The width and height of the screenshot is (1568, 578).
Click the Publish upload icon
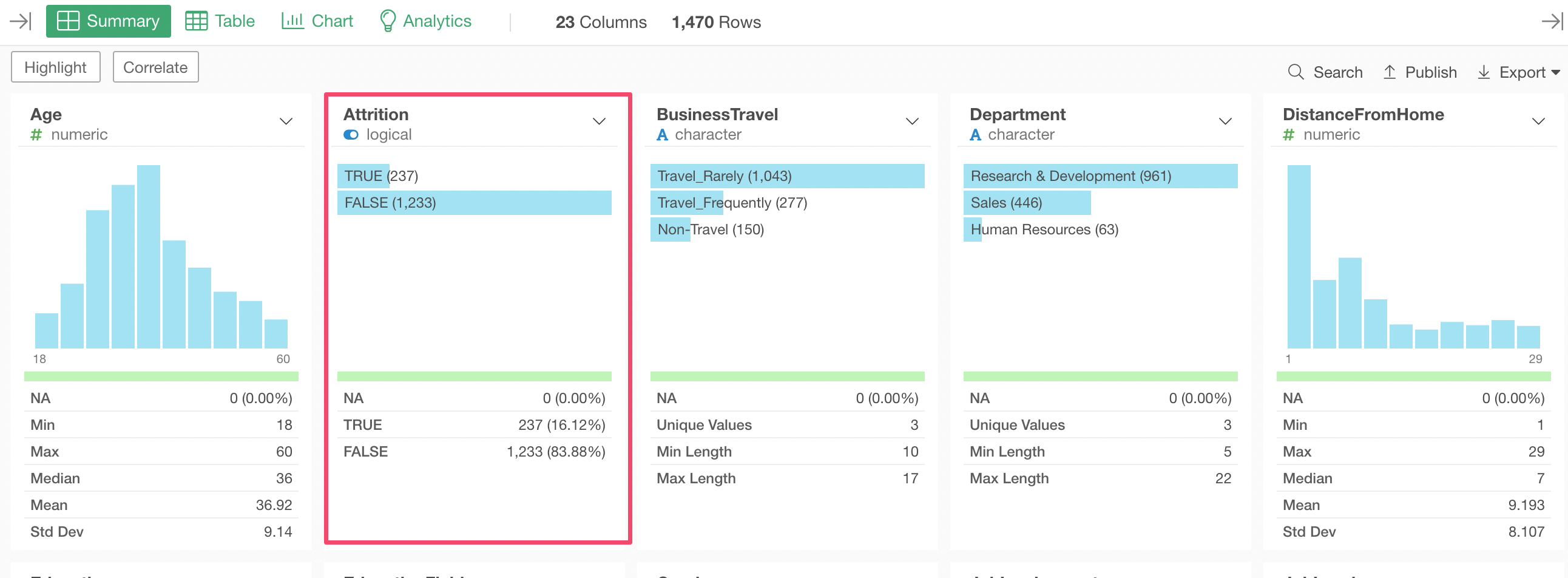(x=1390, y=72)
